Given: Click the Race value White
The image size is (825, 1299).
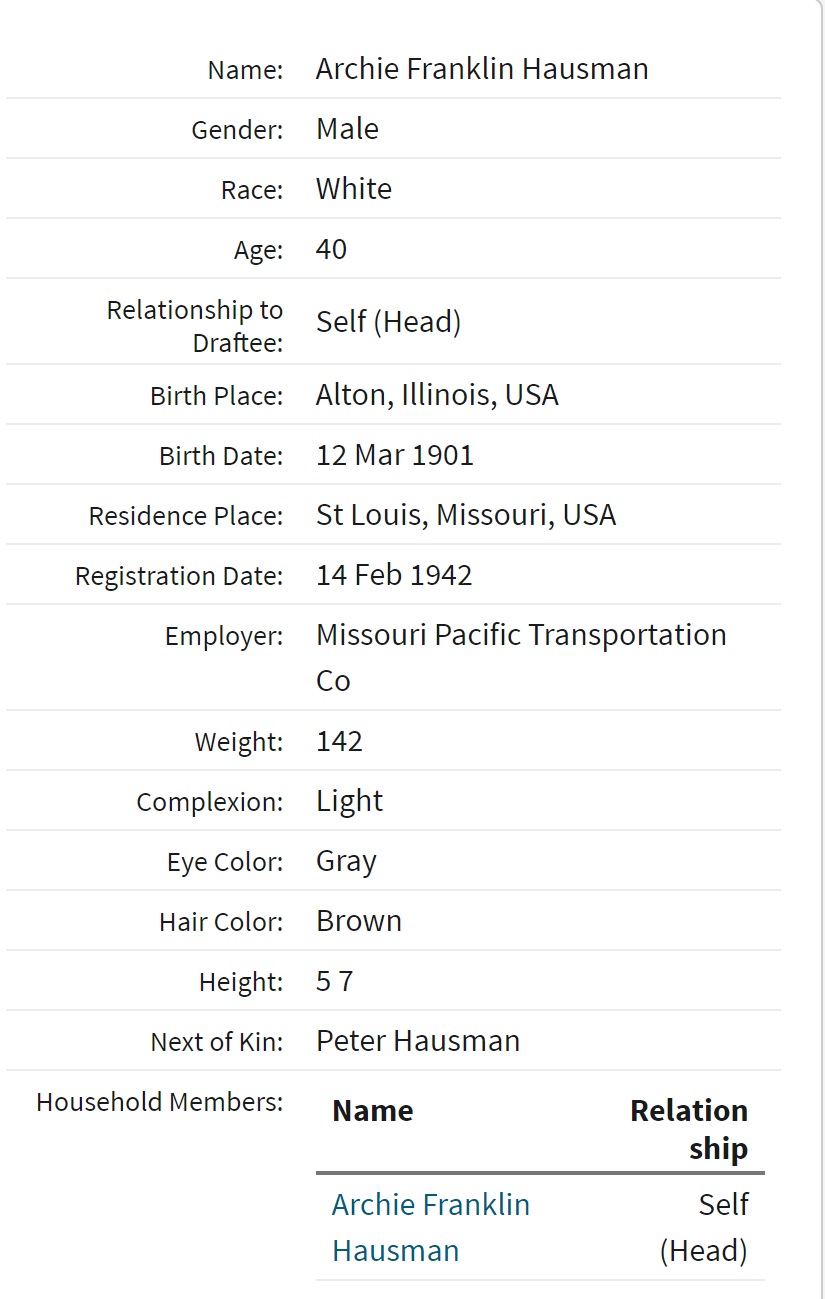Looking at the screenshot, I should (354, 189).
